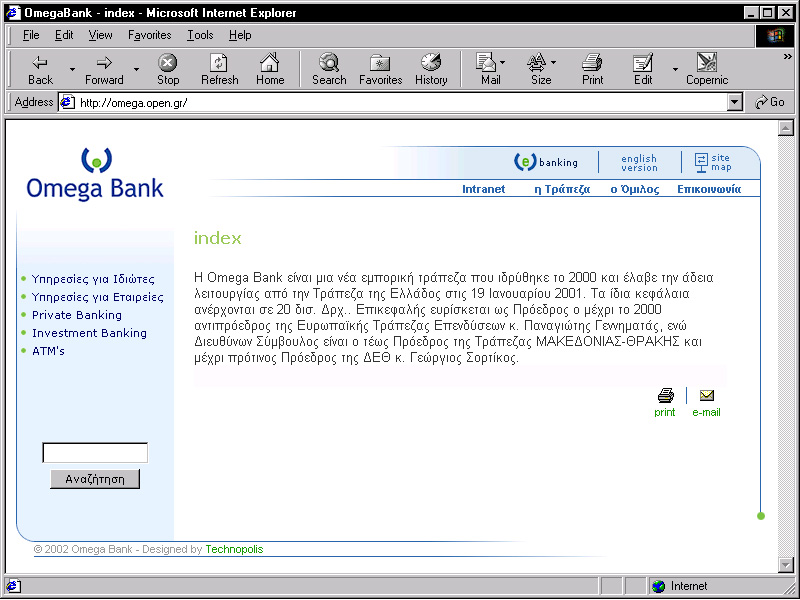
Task: Open the Favorites pane
Action: [381, 69]
